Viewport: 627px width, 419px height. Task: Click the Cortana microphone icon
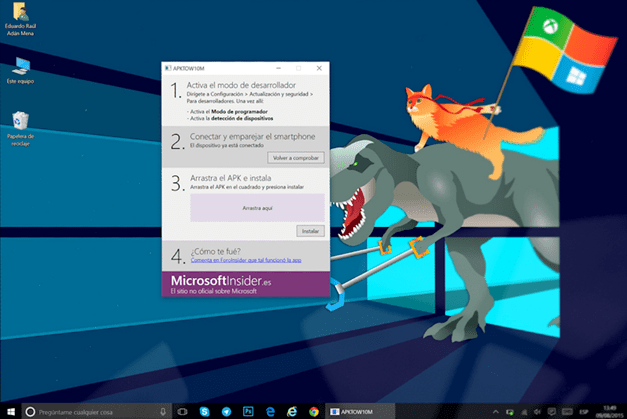point(163,411)
